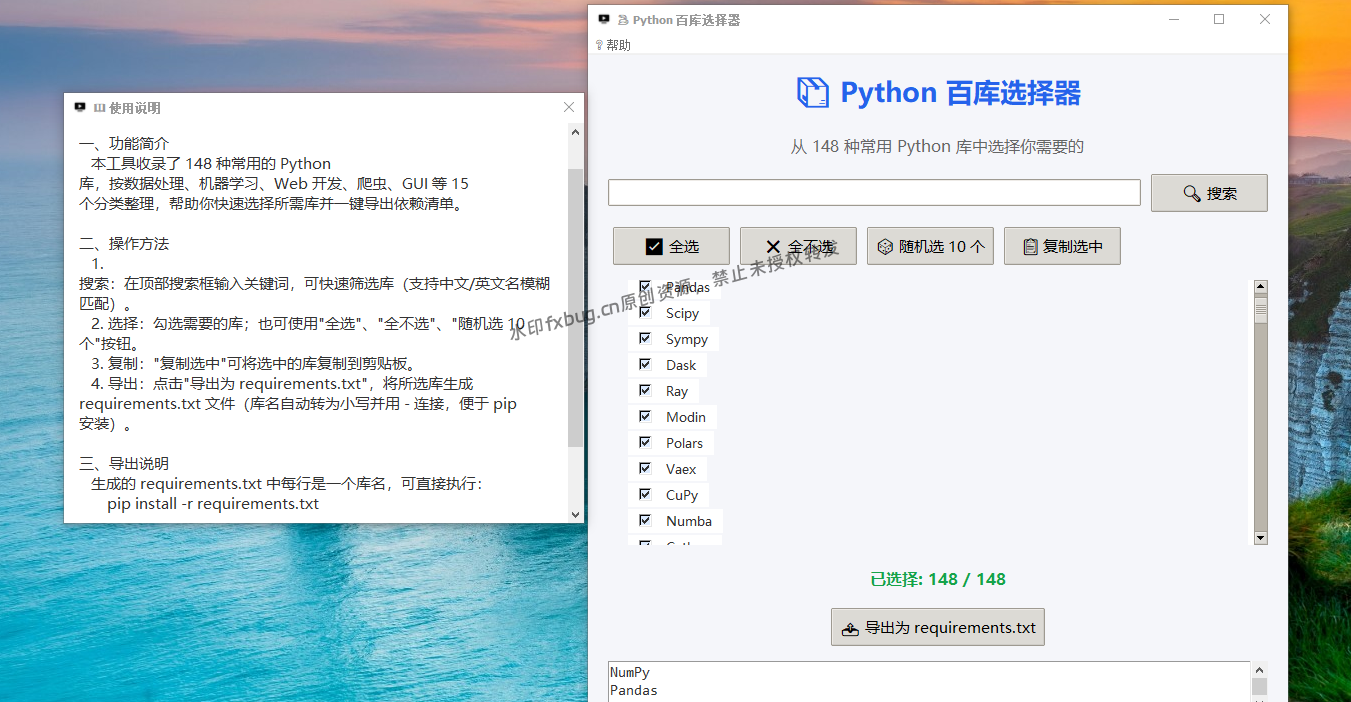
Task: Uncheck the Scipy checkbox
Action: click(645, 313)
